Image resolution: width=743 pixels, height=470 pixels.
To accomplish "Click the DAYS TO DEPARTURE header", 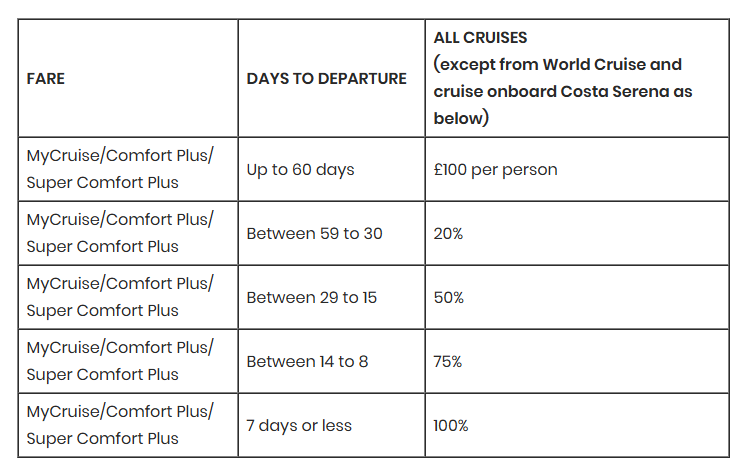I will (331, 78).
